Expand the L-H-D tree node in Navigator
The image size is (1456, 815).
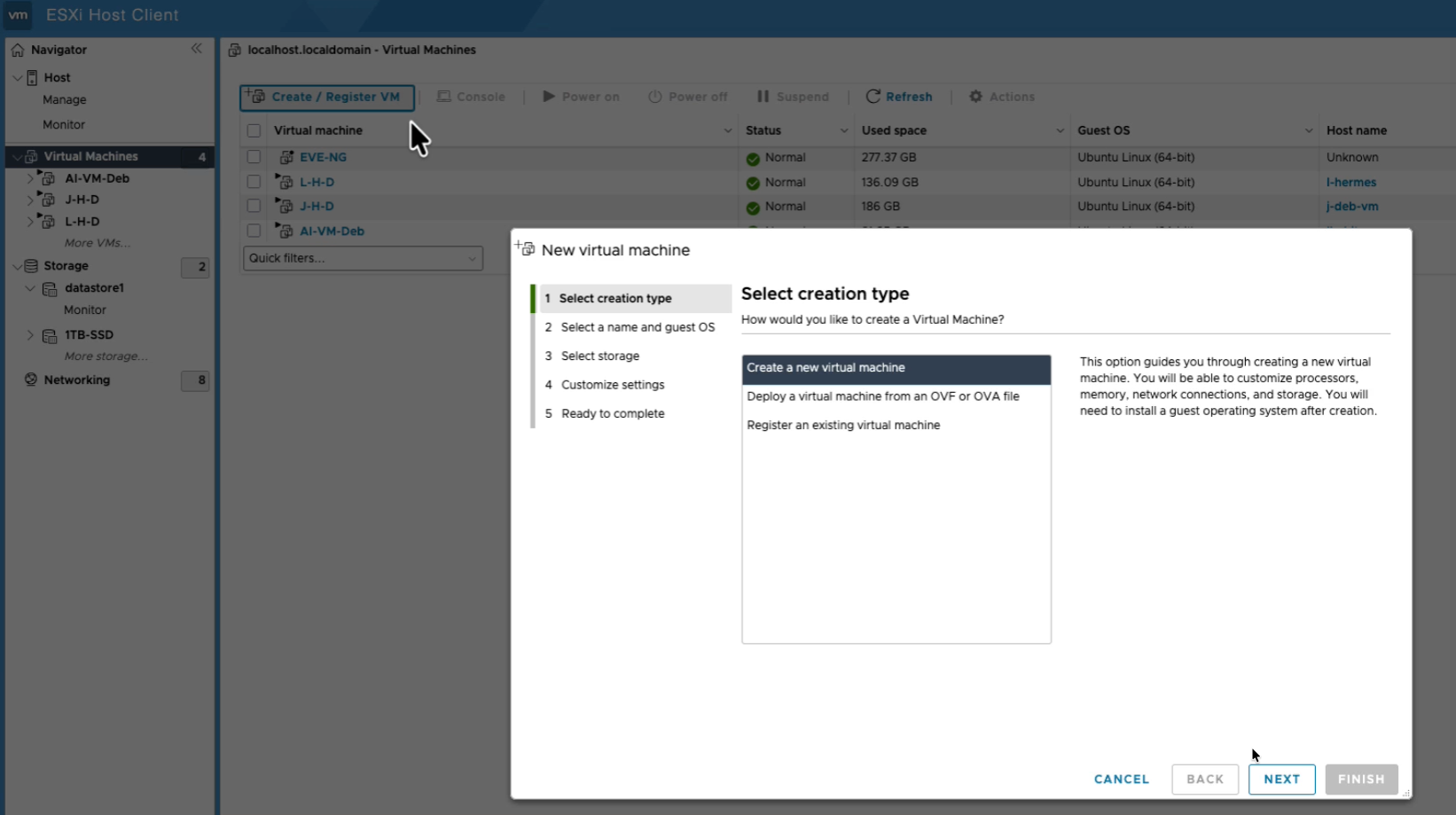tap(29, 222)
